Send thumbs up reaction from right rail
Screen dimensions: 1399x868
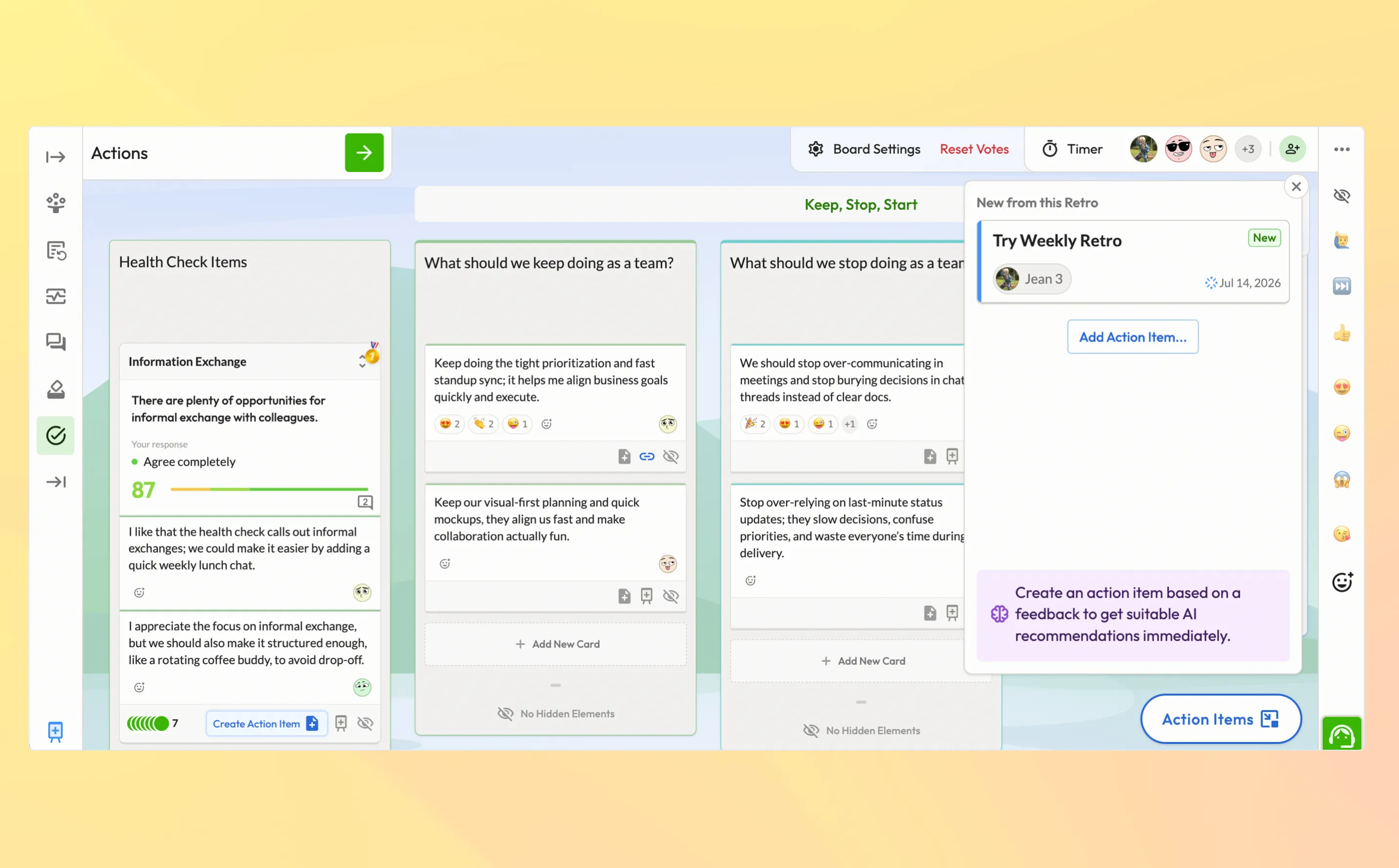click(1342, 333)
